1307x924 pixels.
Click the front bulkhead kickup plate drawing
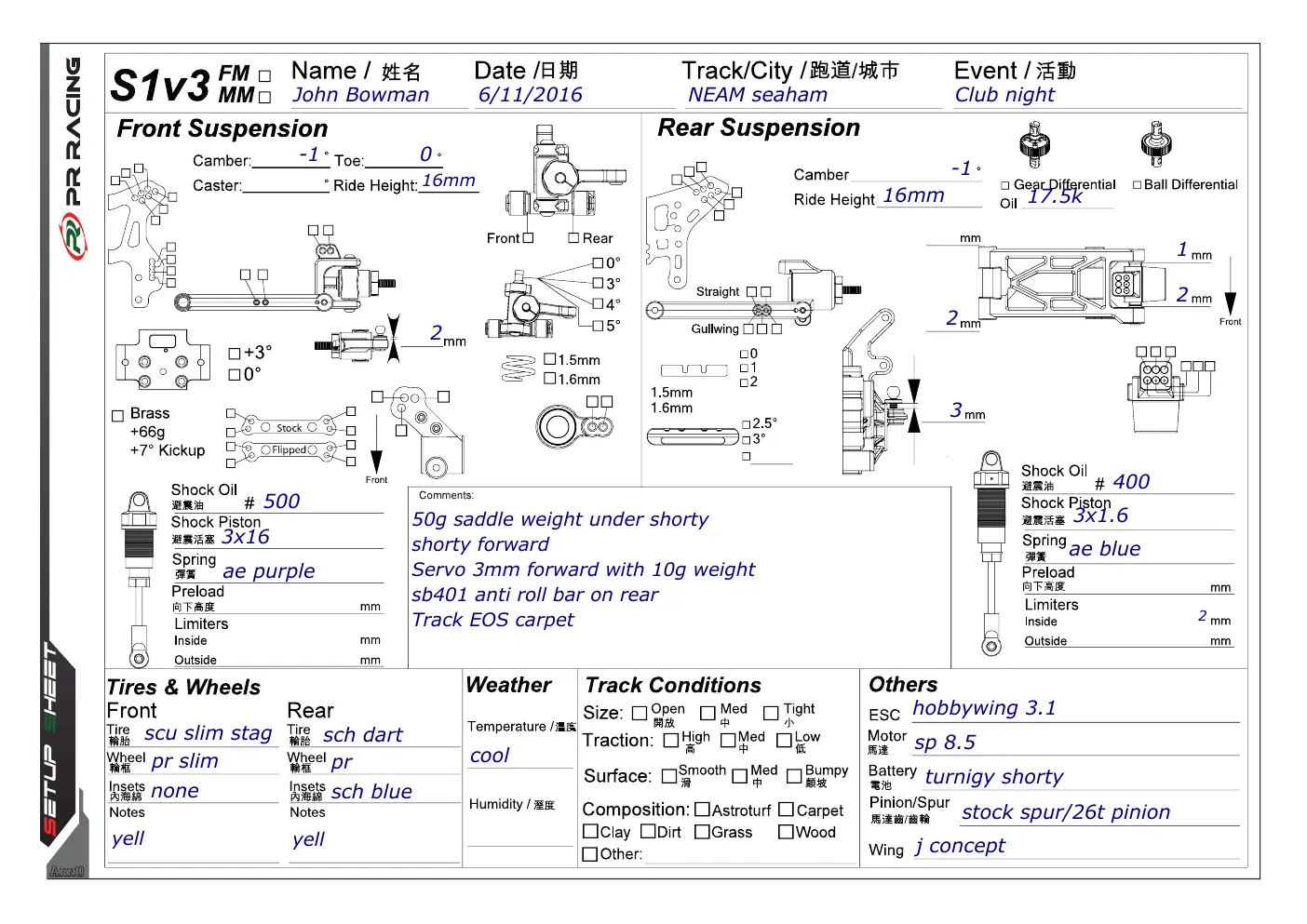(164, 358)
